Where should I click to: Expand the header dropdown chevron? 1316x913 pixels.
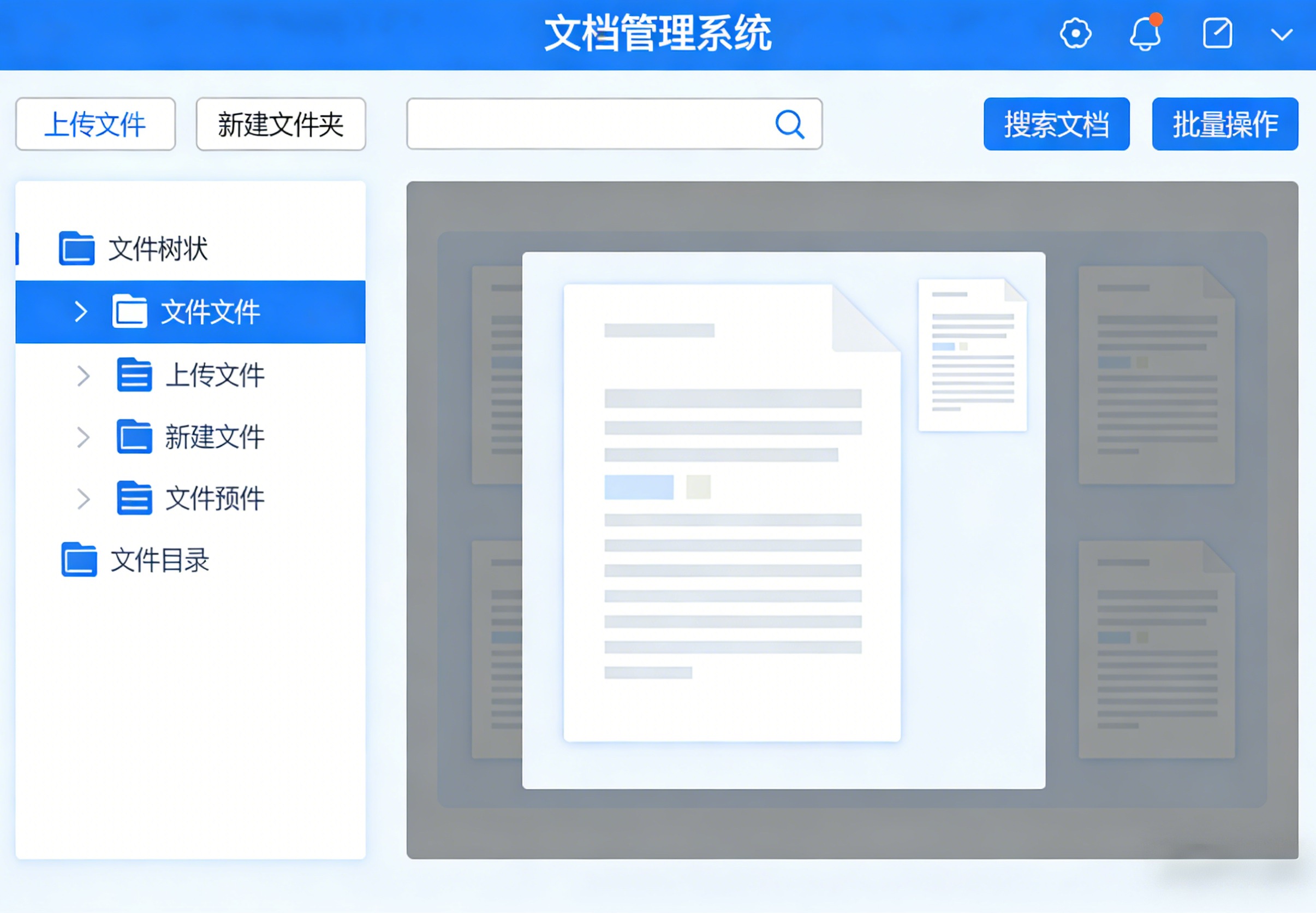point(1282,35)
